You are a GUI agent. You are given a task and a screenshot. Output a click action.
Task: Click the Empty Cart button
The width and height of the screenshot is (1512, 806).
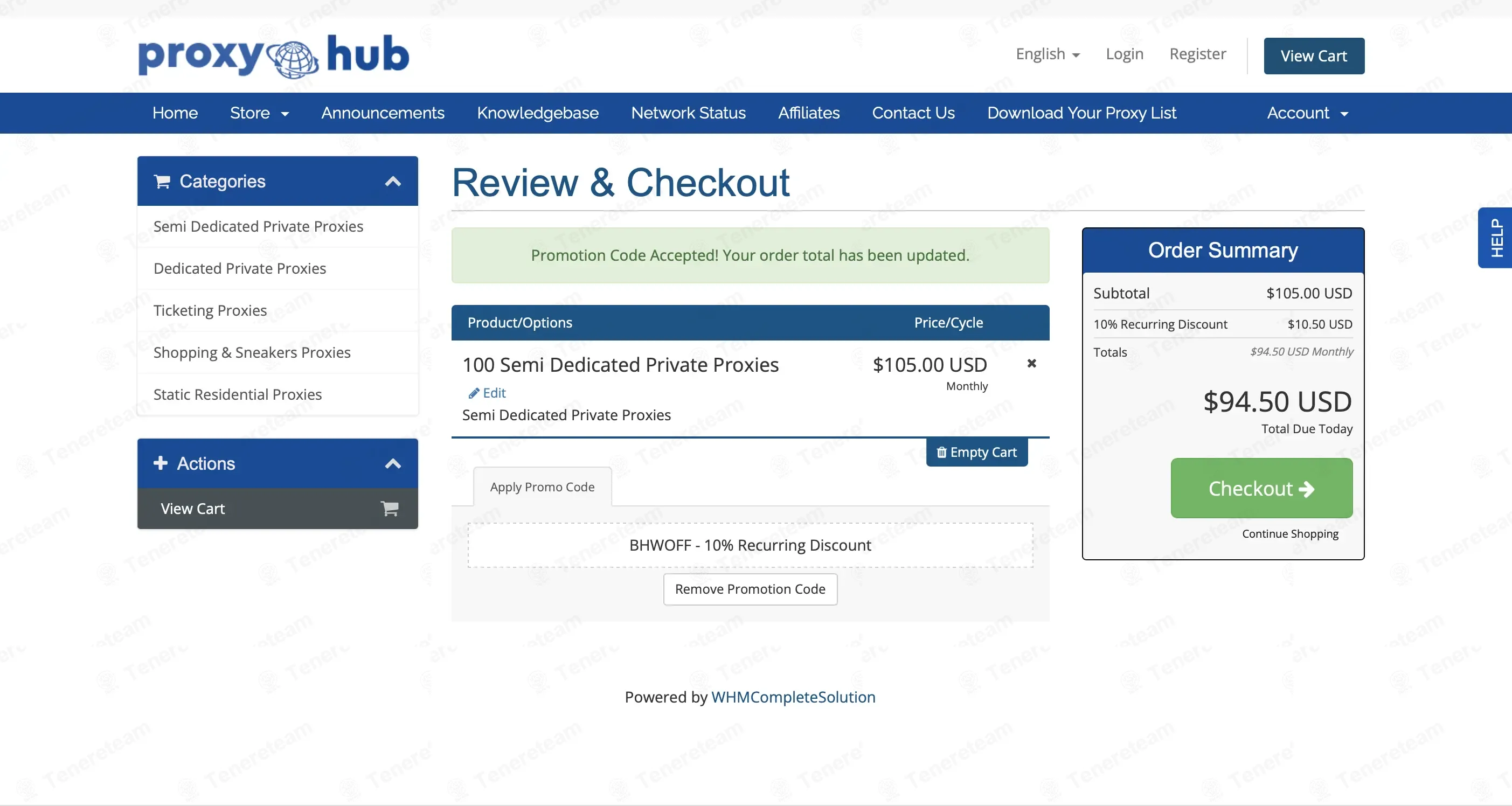pyautogui.click(x=977, y=452)
